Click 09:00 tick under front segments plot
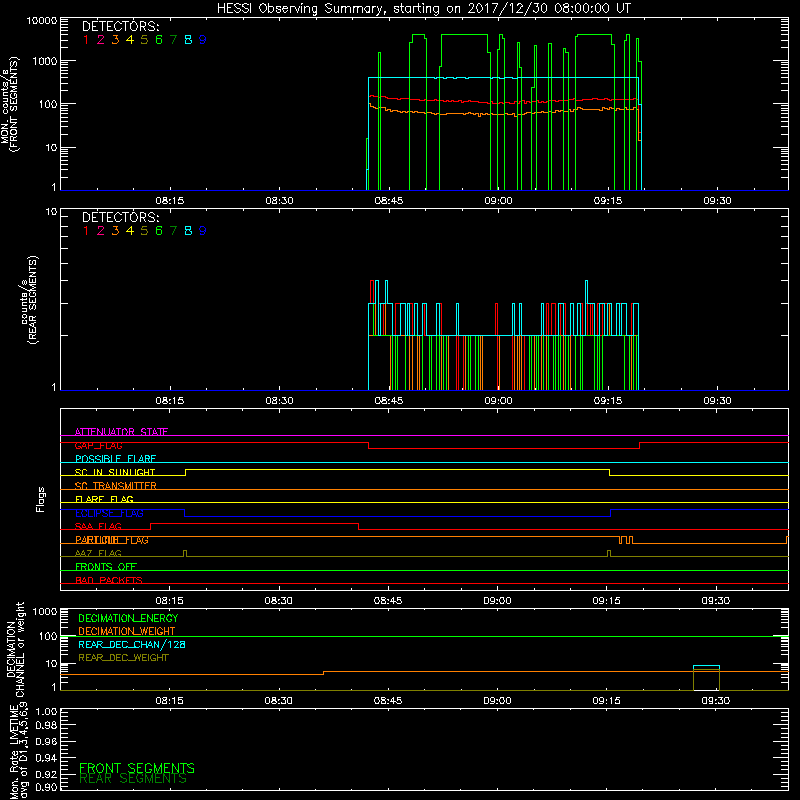This screenshot has height=800, width=800. [498, 201]
